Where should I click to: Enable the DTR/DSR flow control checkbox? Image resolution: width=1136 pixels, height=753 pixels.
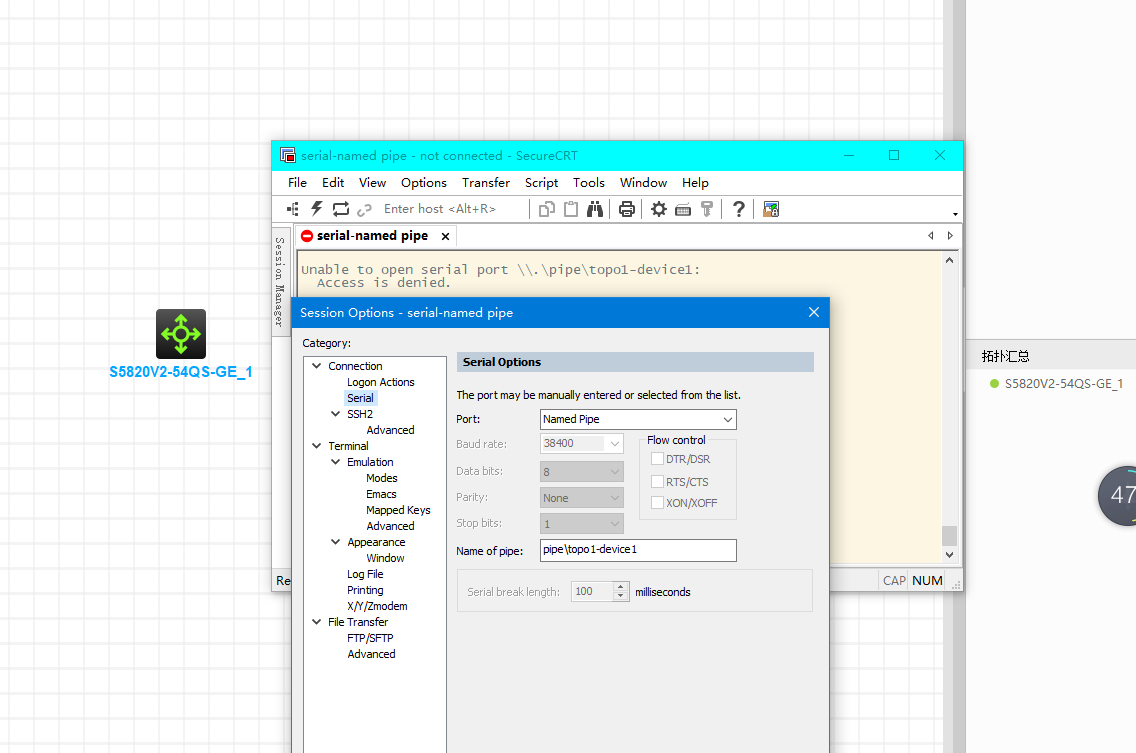tap(657, 459)
